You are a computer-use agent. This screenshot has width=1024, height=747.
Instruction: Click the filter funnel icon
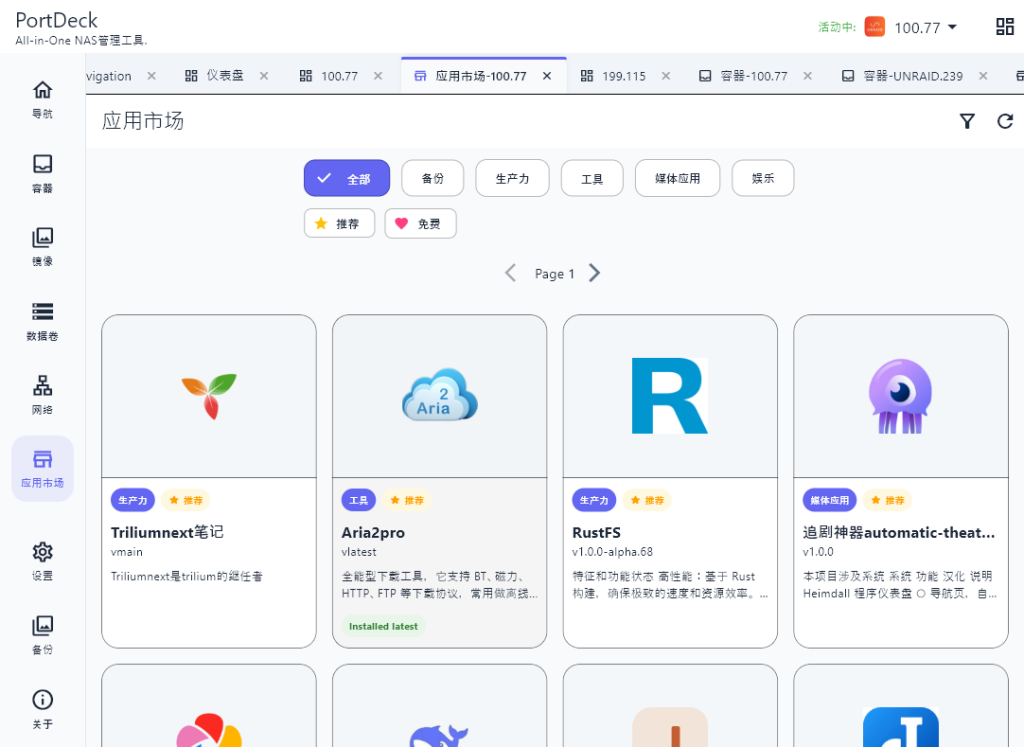[x=967, y=121]
